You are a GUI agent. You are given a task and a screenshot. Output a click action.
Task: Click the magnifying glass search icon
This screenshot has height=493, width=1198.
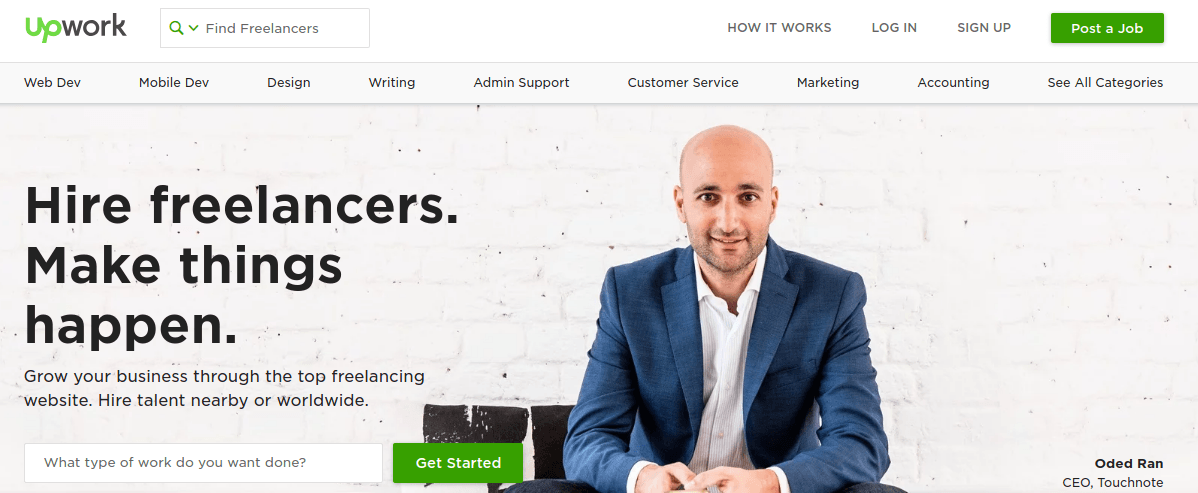pos(176,28)
